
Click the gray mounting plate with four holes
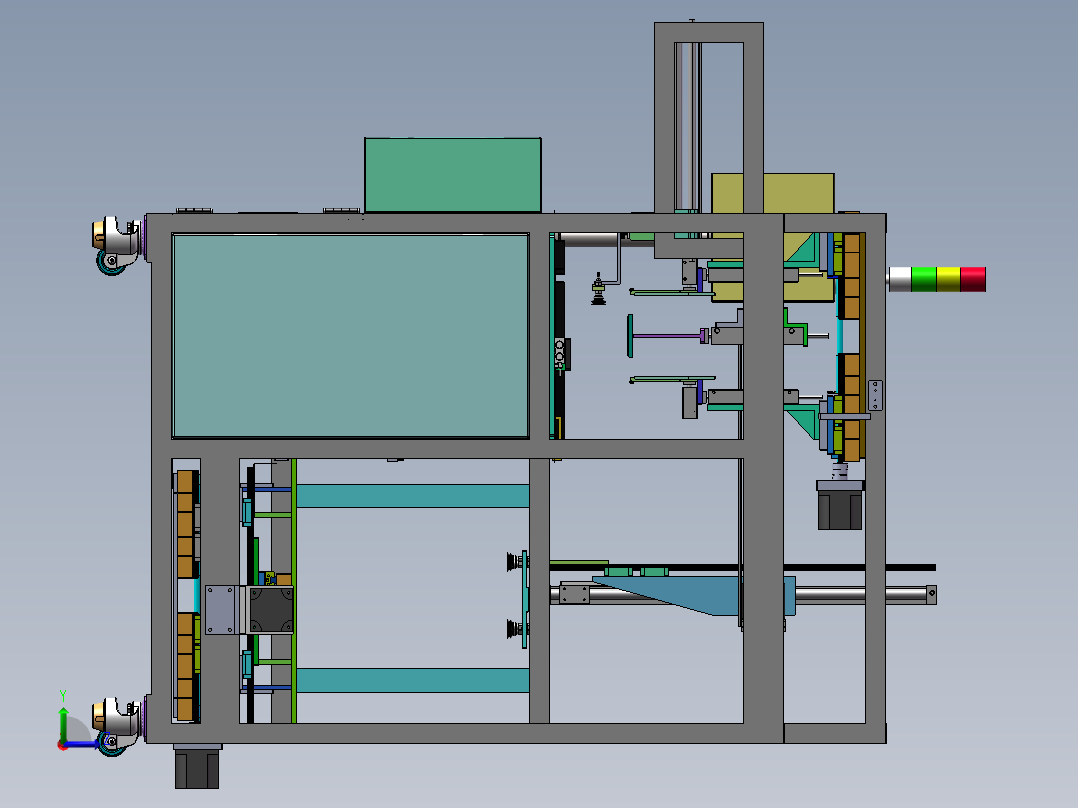pyautogui.click(x=220, y=609)
